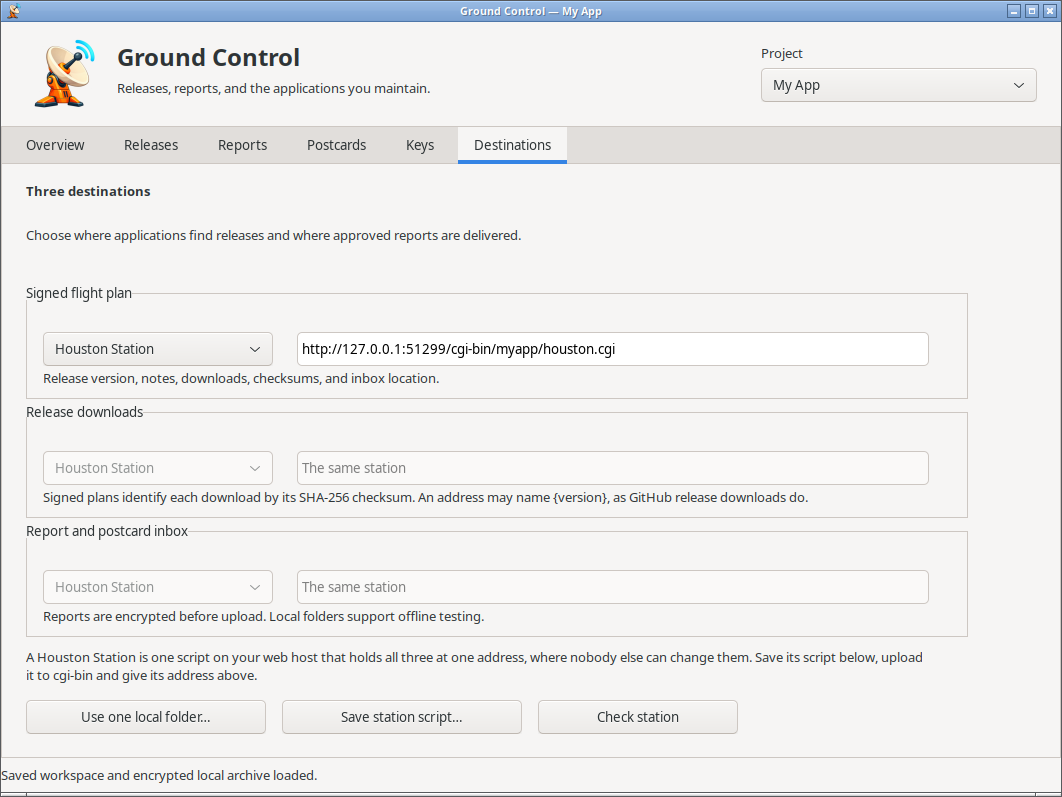The image size is (1062, 797).
Task: Open the Report and postcard inbox dropdown
Action: pos(158,587)
